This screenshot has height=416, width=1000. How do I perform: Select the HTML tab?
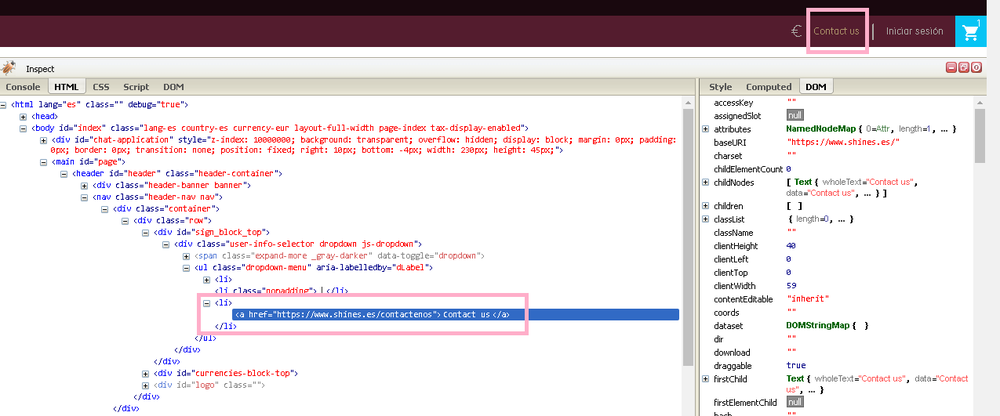pyautogui.click(x=66, y=87)
